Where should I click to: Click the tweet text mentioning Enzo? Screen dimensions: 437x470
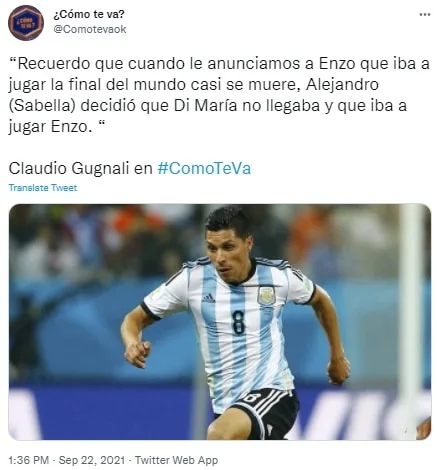click(x=219, y=95)
